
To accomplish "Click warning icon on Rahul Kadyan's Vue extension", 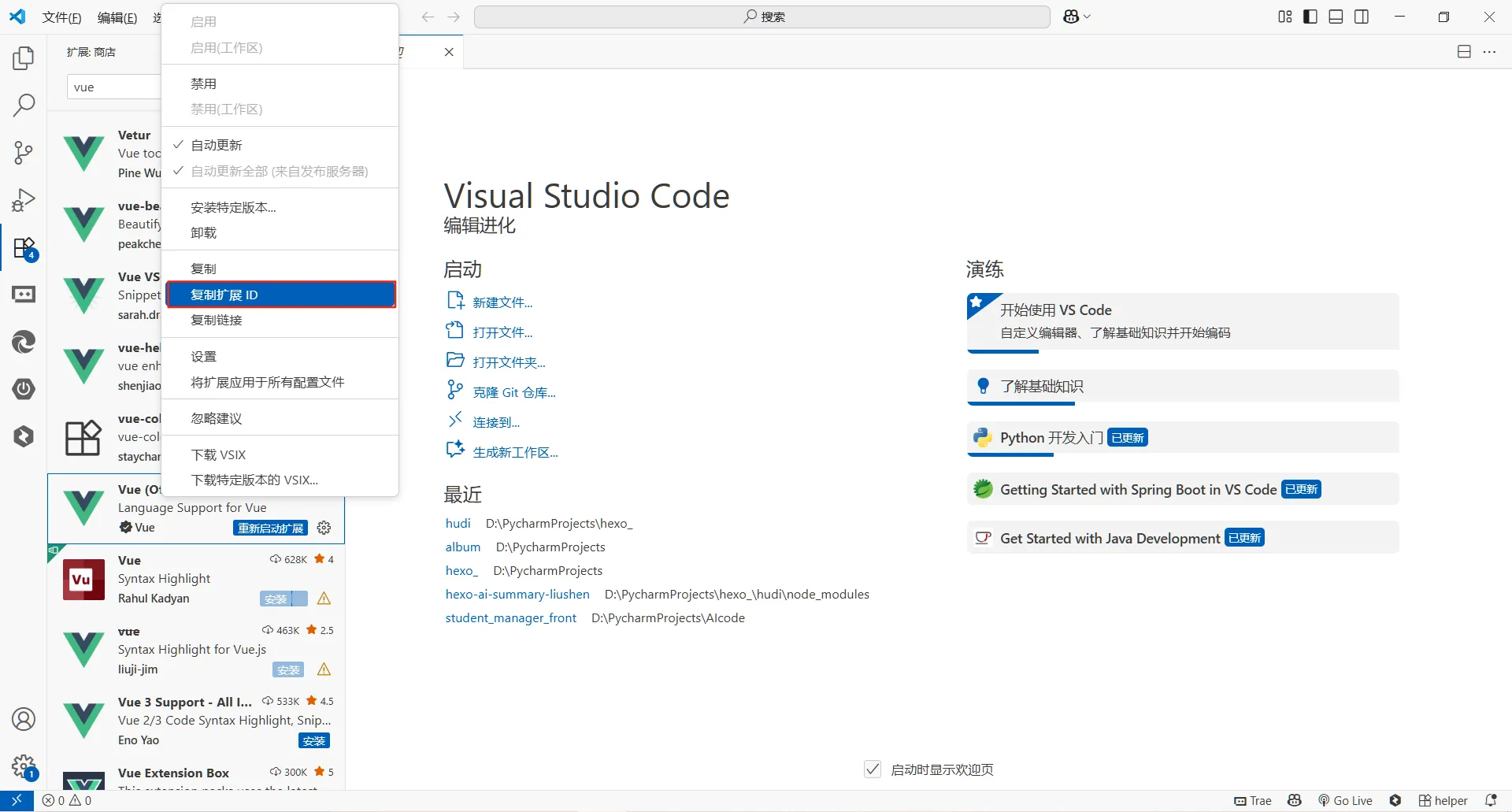I will [x=324, y=599].
